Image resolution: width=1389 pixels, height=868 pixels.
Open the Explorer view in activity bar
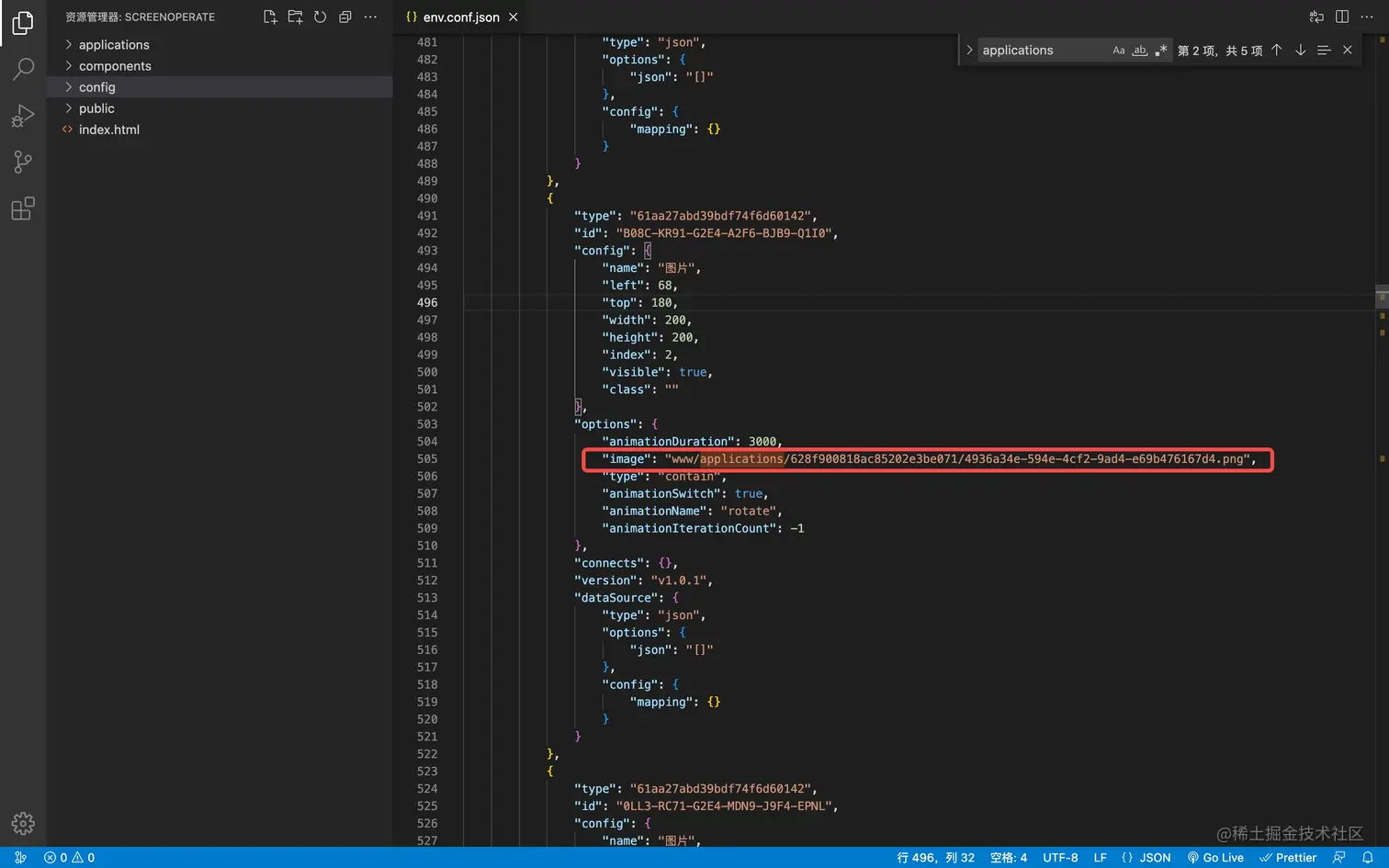(x=23, y=23)
